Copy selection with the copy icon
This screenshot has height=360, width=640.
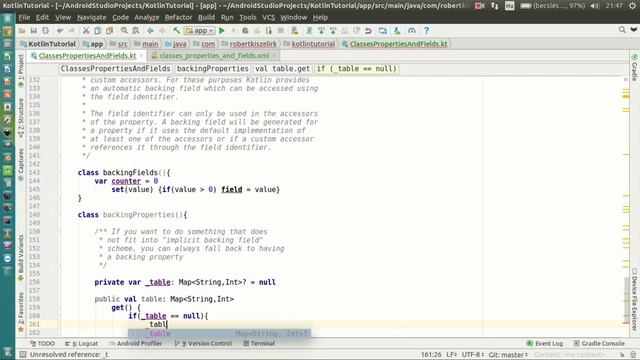coord(98,31)
